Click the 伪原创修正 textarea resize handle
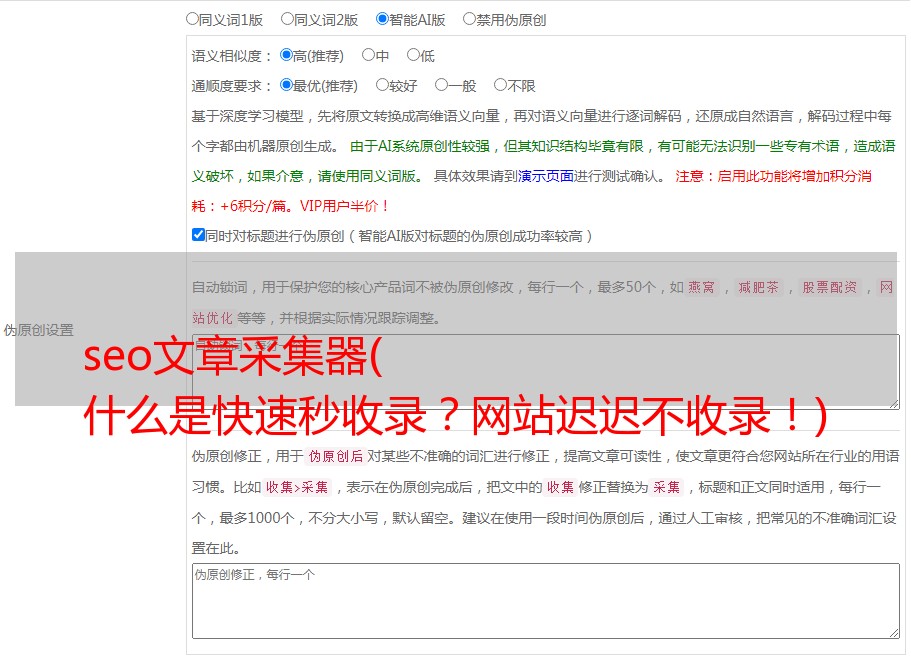 (x=894, y=633)
